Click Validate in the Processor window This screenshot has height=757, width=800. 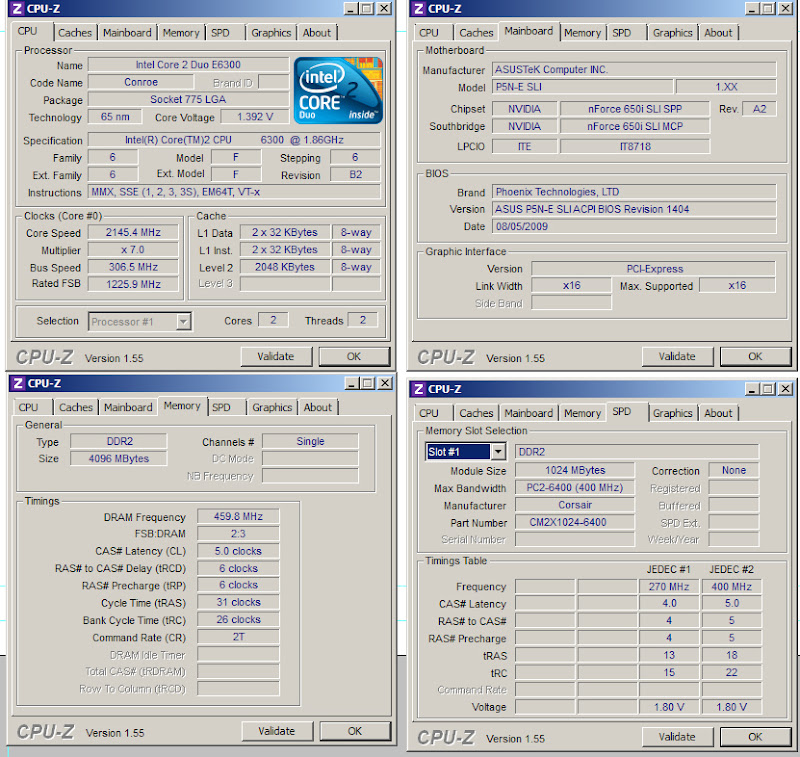point(276,357)
